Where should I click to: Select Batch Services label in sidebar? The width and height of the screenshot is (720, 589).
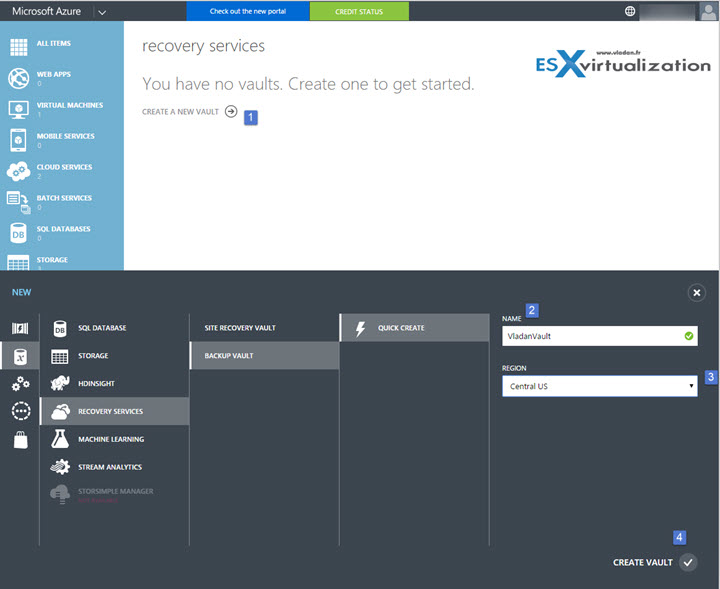coord(64,198)
